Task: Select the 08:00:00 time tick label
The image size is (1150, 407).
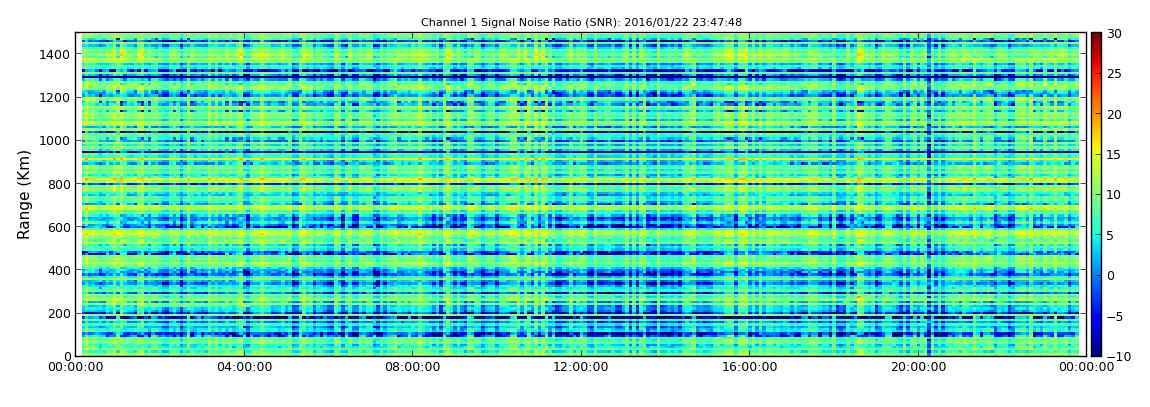Action: [412, 367]
